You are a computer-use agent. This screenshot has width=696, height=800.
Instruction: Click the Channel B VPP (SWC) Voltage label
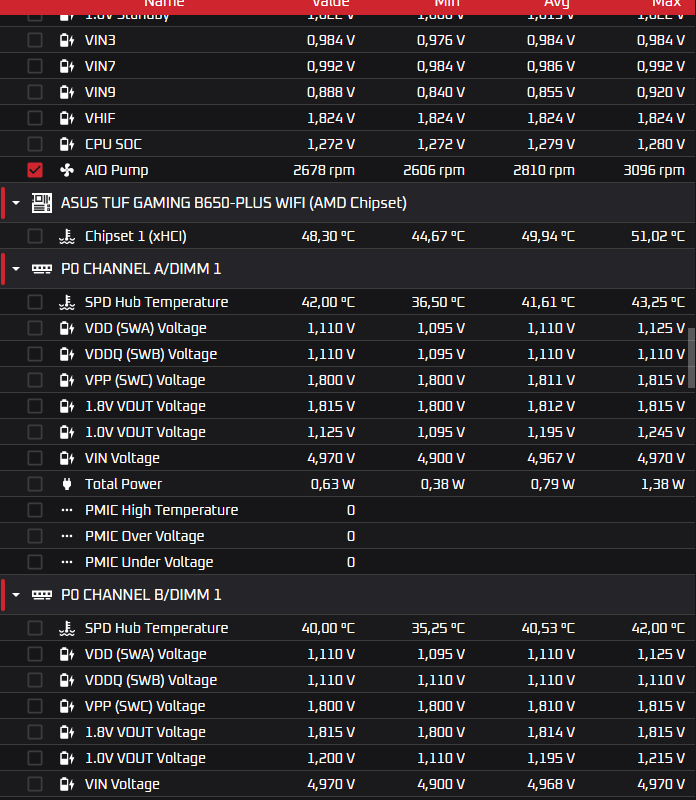click(x=145, y=706)
